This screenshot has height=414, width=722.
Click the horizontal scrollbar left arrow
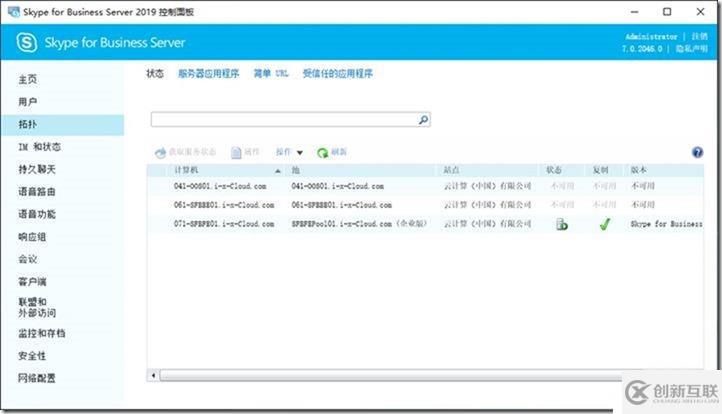(153, 375)
